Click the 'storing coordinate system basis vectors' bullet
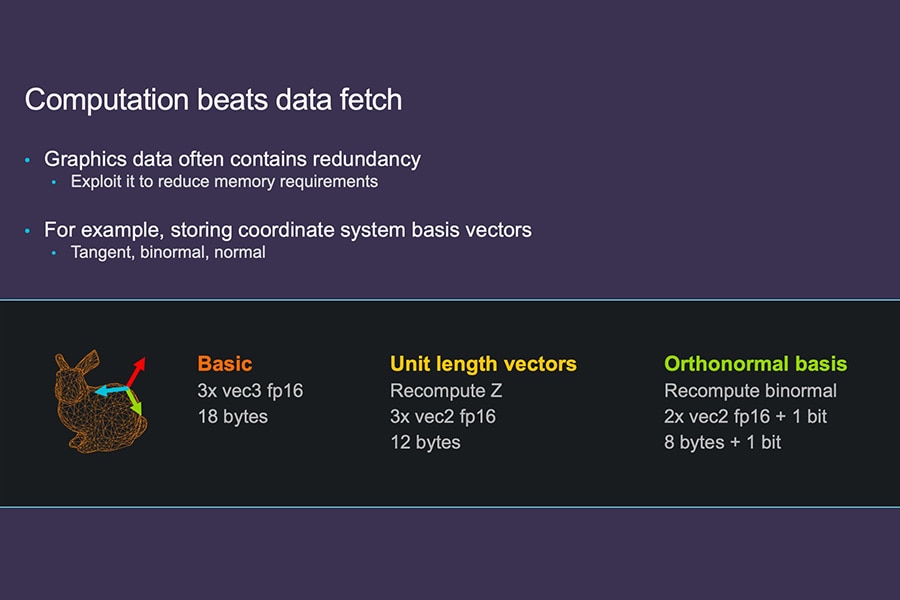 click(x=288, y=230)
